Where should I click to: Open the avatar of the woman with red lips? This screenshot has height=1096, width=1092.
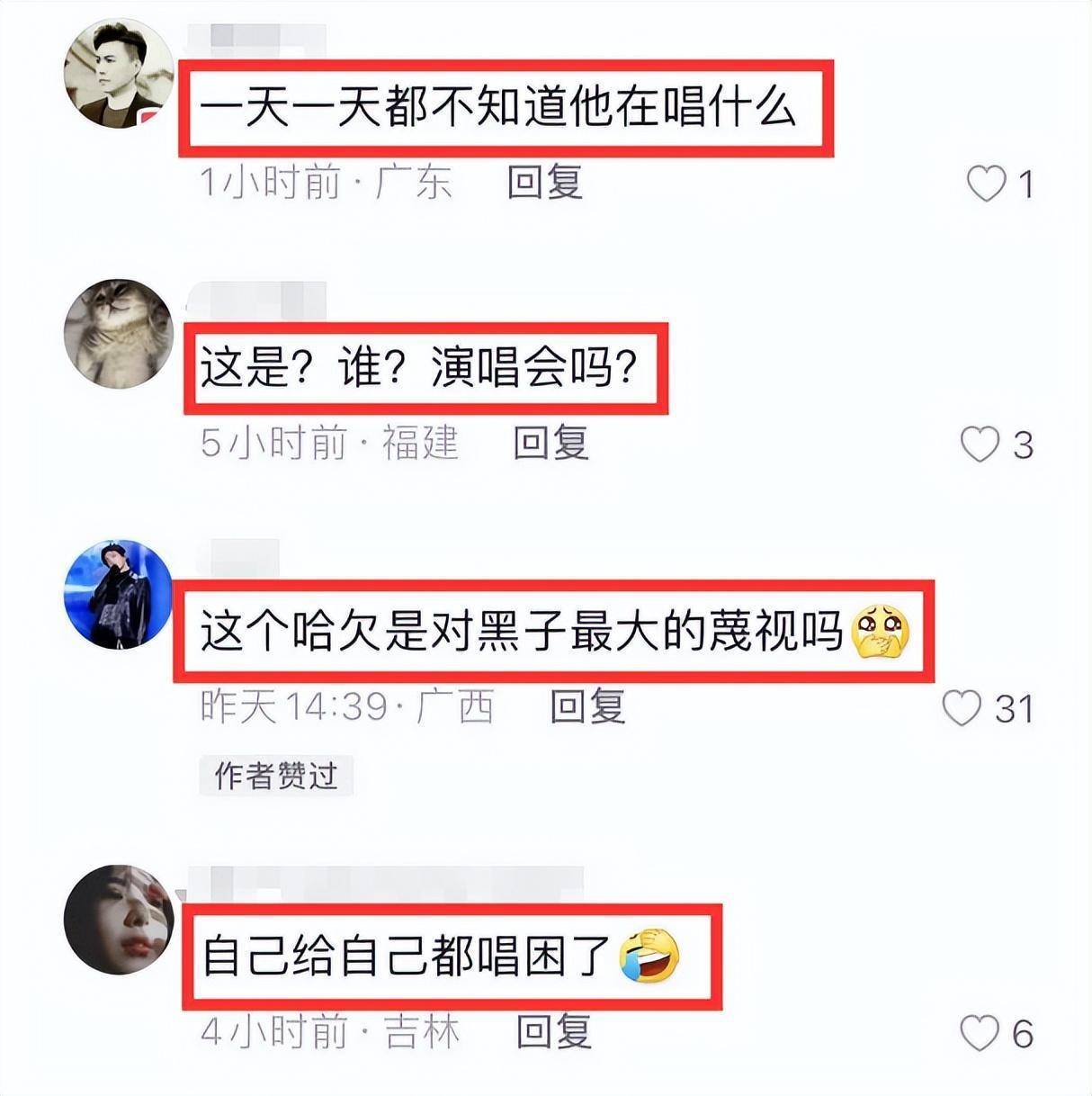click(x=119, y=920)
